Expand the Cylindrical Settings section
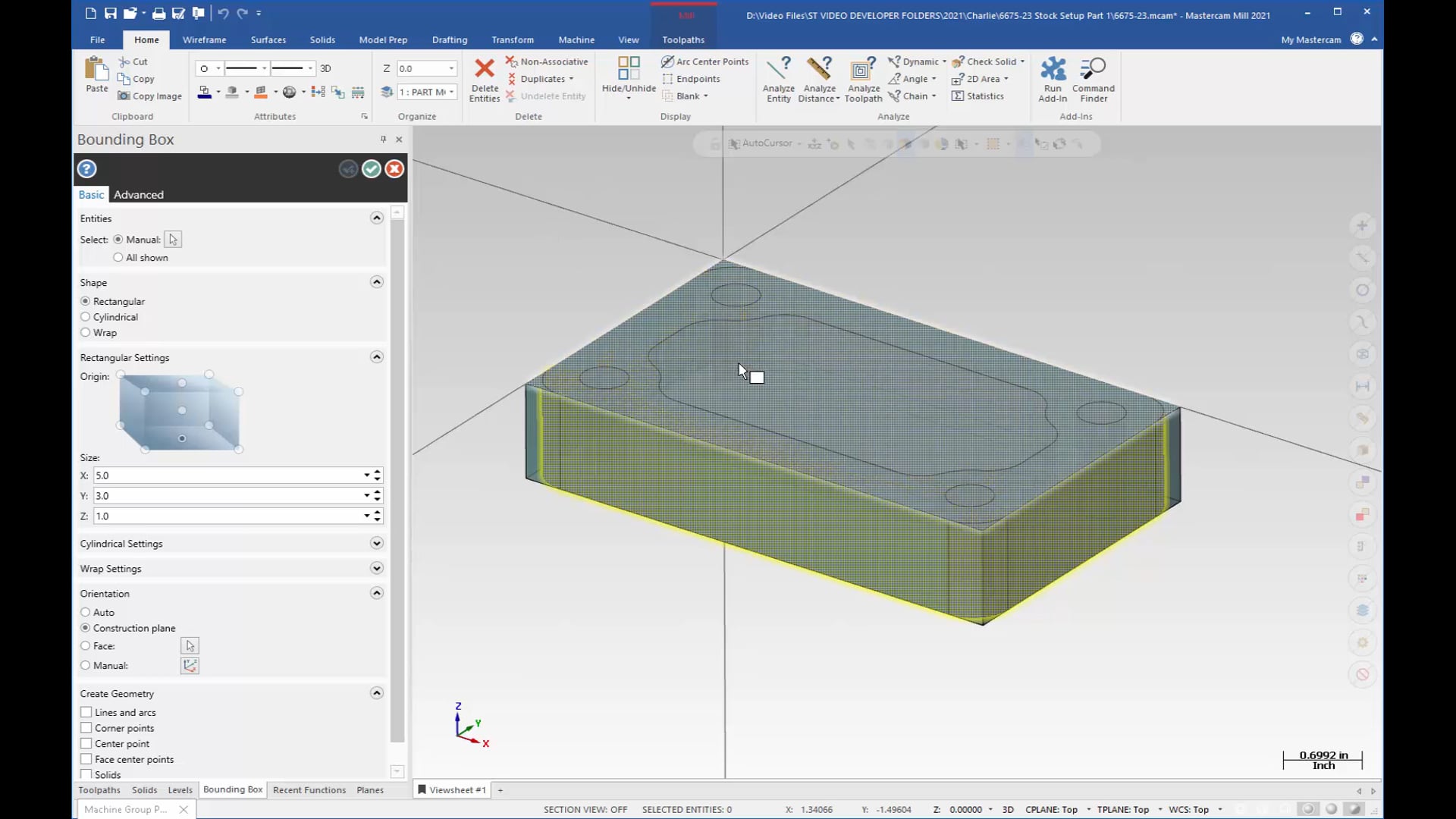 [376, 543]
